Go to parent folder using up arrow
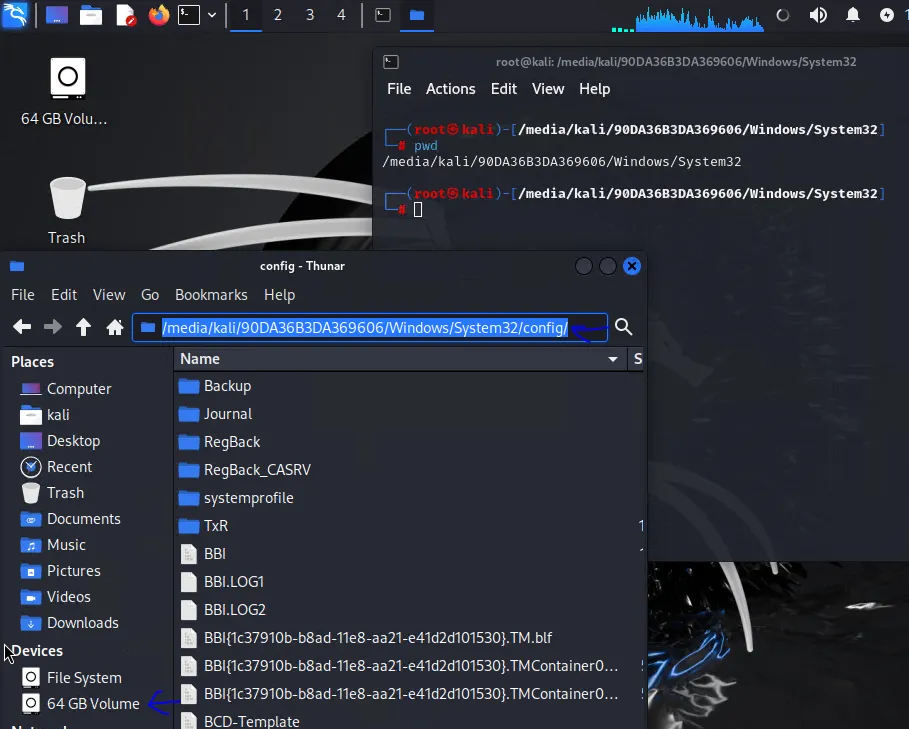 tap(83, 327)
